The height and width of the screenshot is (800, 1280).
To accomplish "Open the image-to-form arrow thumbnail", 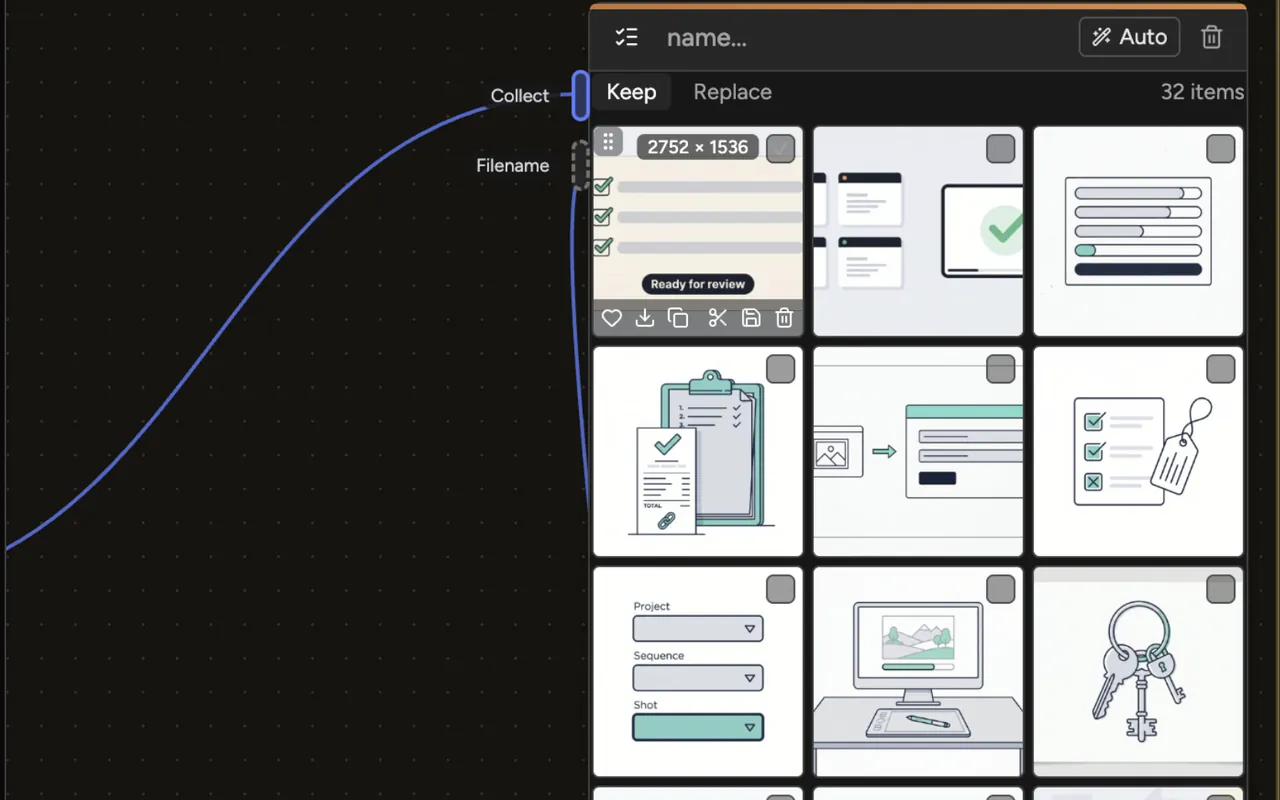I will pos(918,451).
